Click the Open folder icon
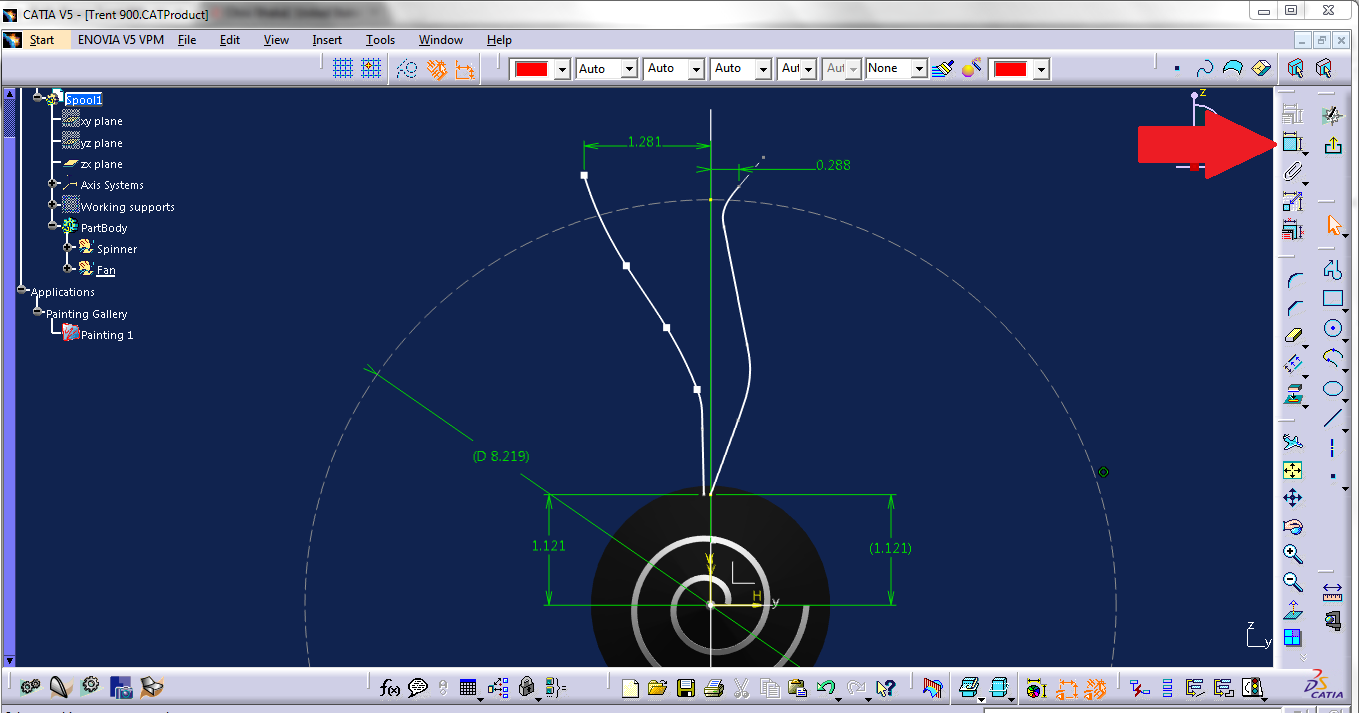Image resolution: width=1359 pixels, height=713 pixels. pyautogui.click(x=657, y=688)
